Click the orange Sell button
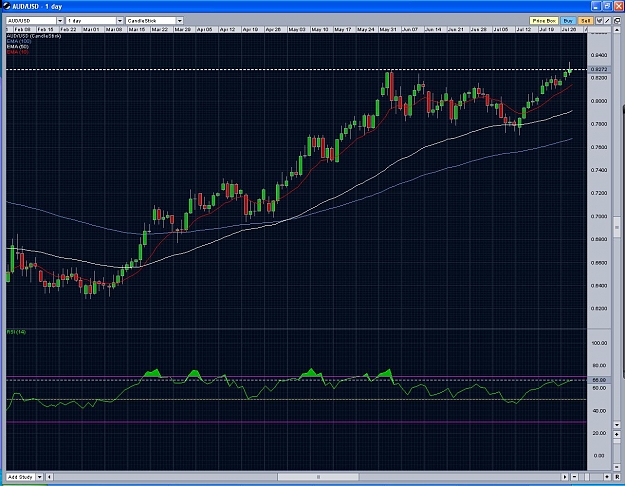Viewport: 625px width, 486px height. pos(586,21)
